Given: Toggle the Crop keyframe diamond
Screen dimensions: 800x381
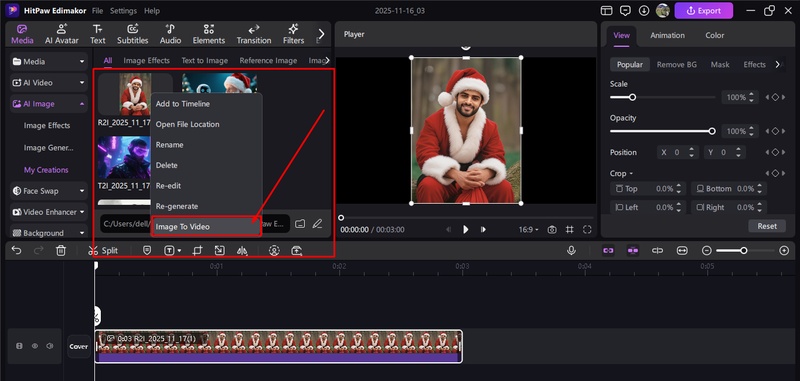Looking at the screenshot, I should 775,173.
